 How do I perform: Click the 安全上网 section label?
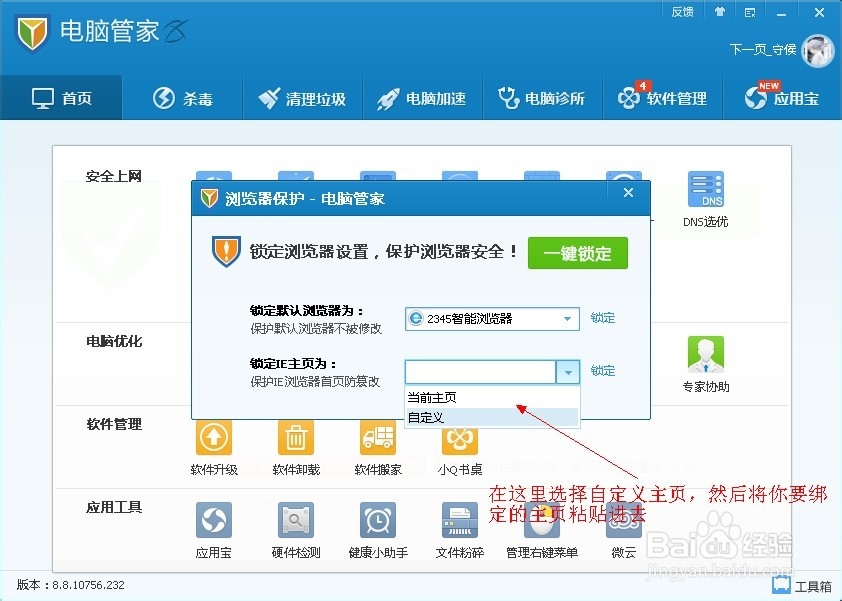(x=114, y=176)
